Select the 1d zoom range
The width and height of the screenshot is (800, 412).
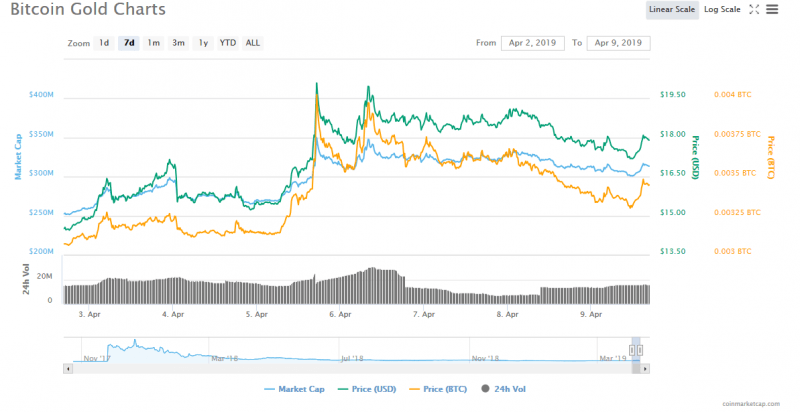pos(104,43)
